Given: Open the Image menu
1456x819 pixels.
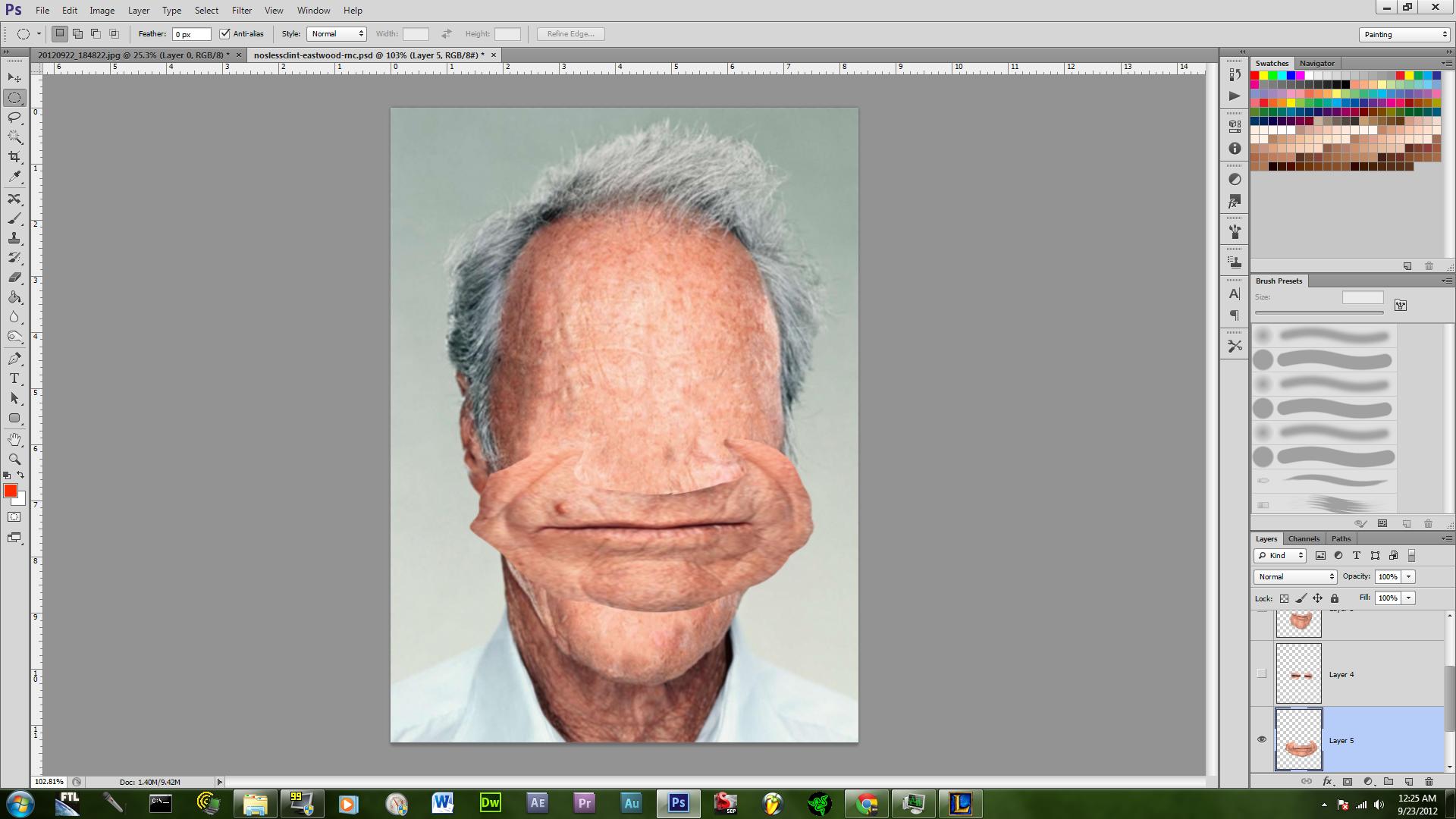Looking at the screenshot, I should 102,11.
